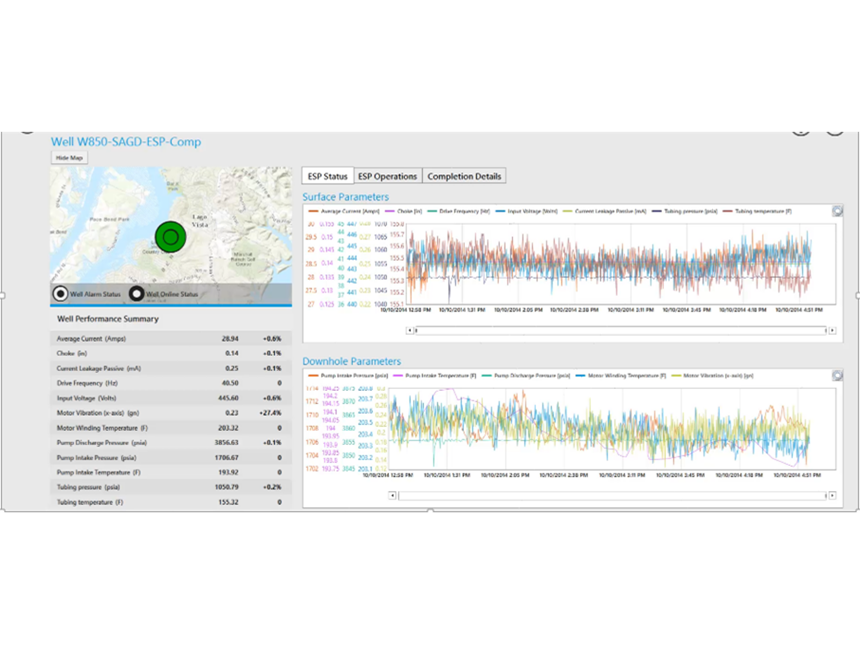The width and height of the screenshot is (860, 645).
Task: Open Surface Parameters chart options icon
Action: click(836, 211)
